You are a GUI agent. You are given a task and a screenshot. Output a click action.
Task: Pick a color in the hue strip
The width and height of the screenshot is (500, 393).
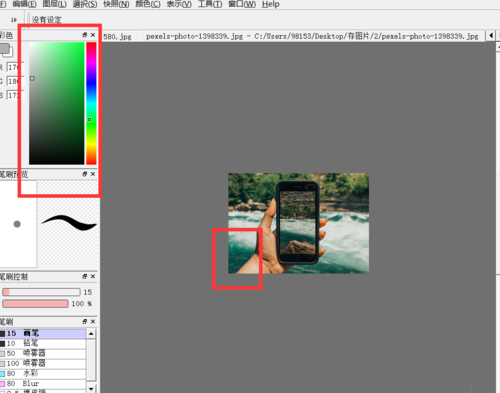(91, 103)
